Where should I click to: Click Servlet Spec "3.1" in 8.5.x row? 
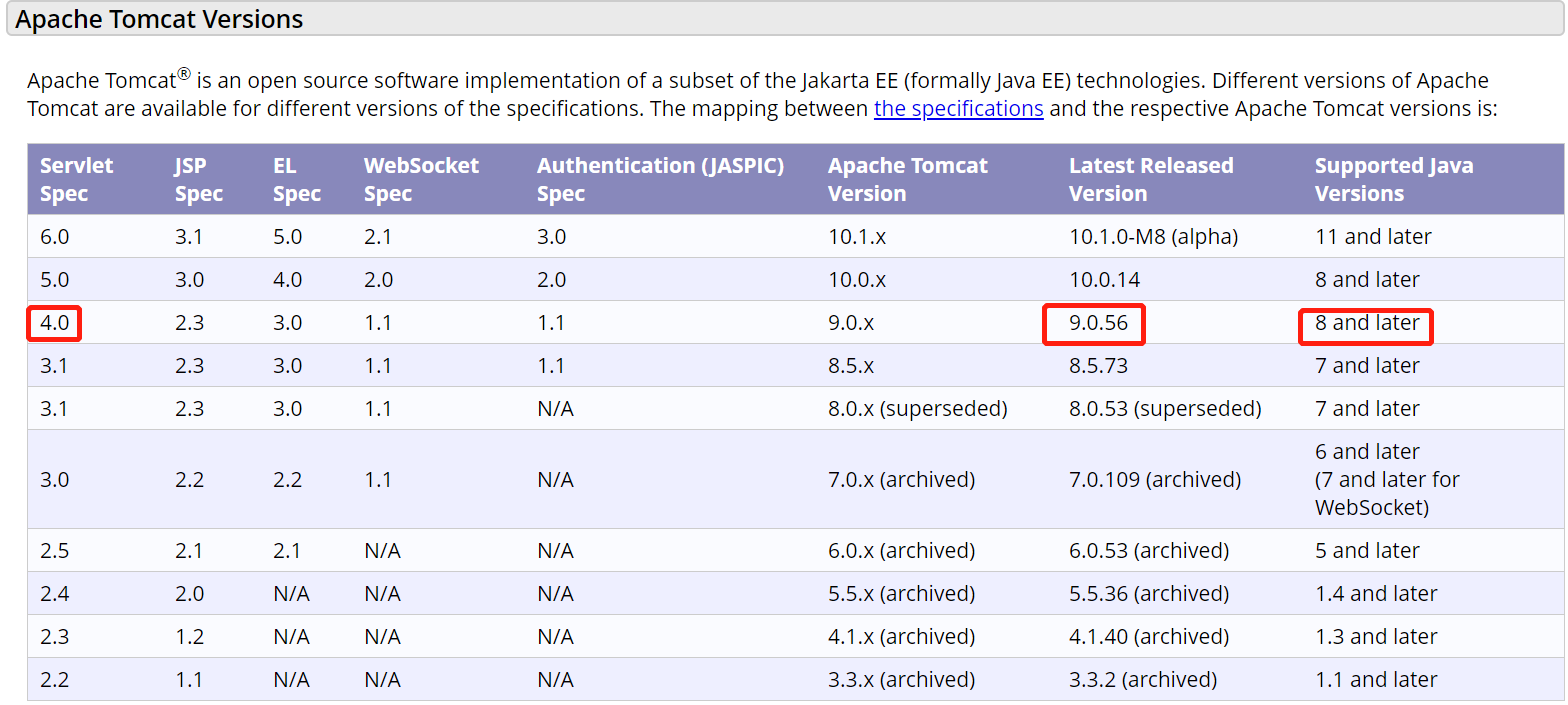click(x=54, y=366)
